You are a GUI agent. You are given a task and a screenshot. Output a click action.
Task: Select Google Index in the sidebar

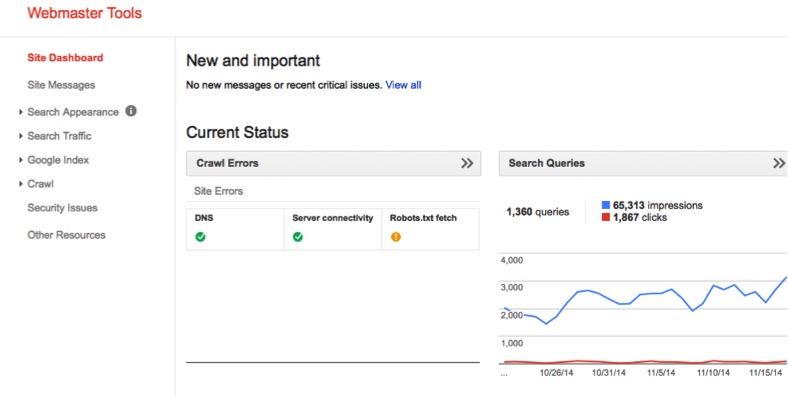pyautogui.click(x=58, y=160)
